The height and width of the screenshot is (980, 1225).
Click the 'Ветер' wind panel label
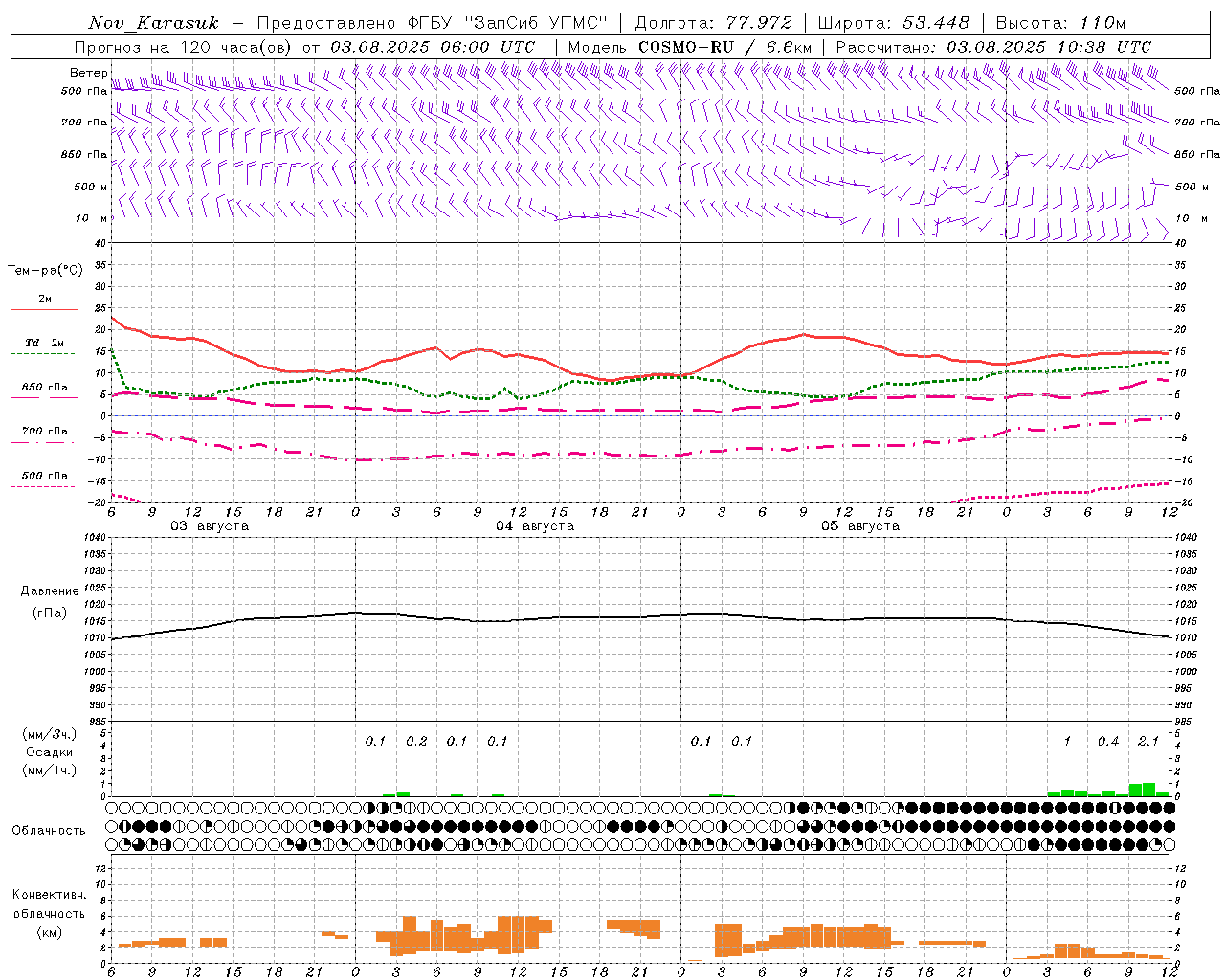(88, 73)
